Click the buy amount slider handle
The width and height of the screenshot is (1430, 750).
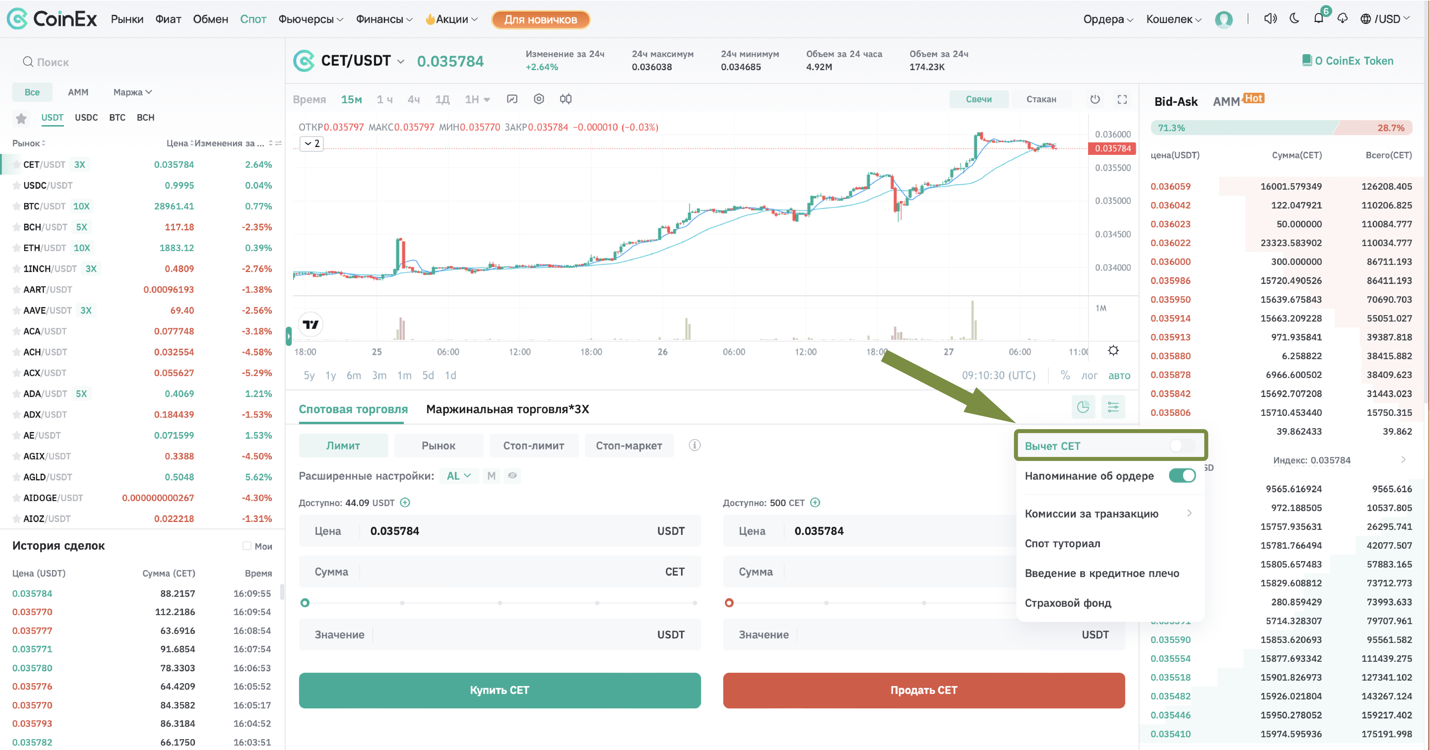coord(305,603)
